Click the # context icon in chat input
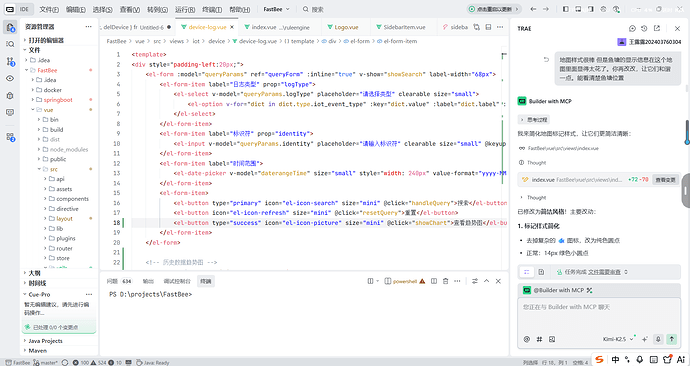 [x=540, y=339]
